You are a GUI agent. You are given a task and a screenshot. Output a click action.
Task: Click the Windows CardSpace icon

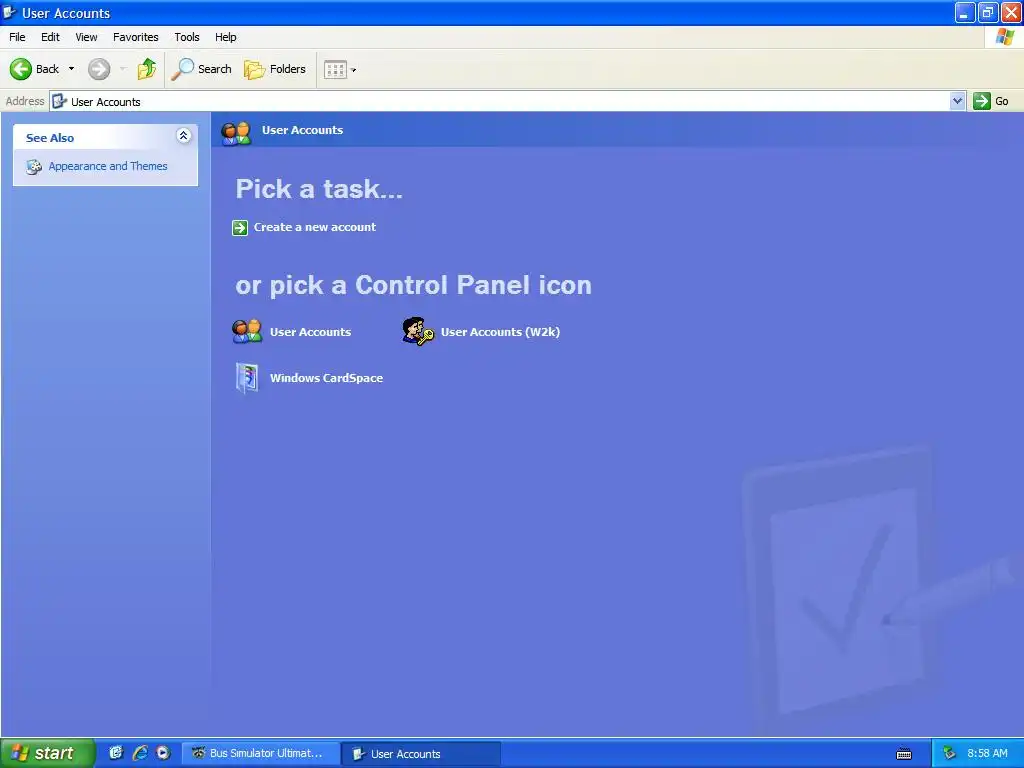coord(247,378)
